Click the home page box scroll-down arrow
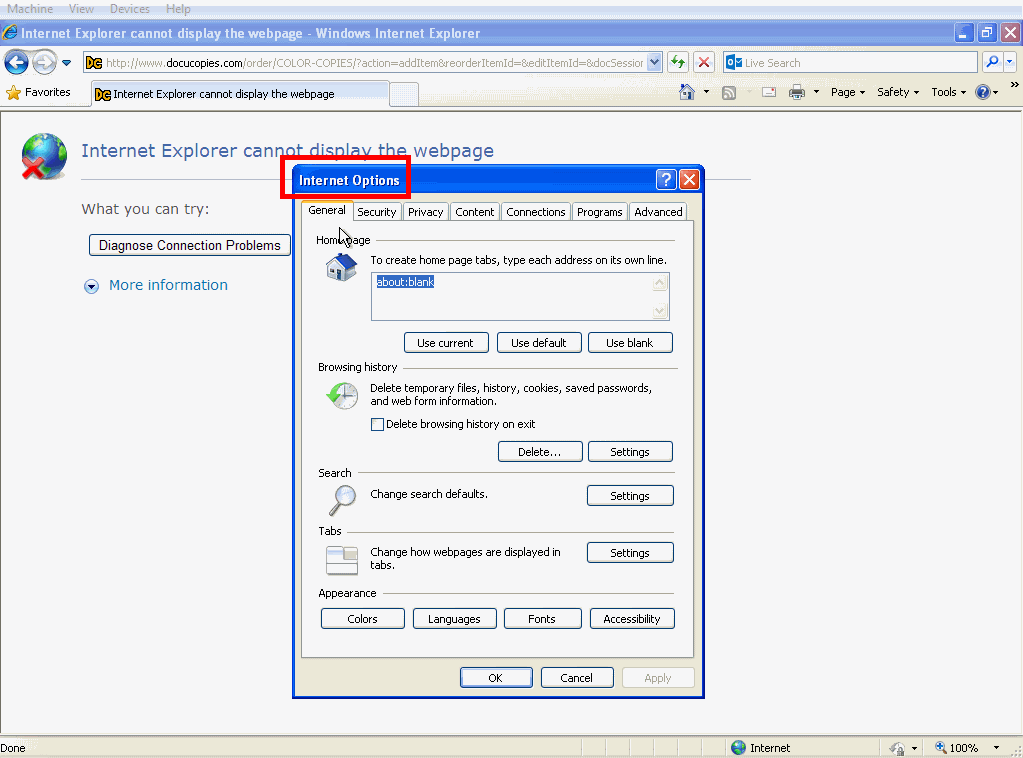This screenshot has width=1023, height=758. point(660,311)
